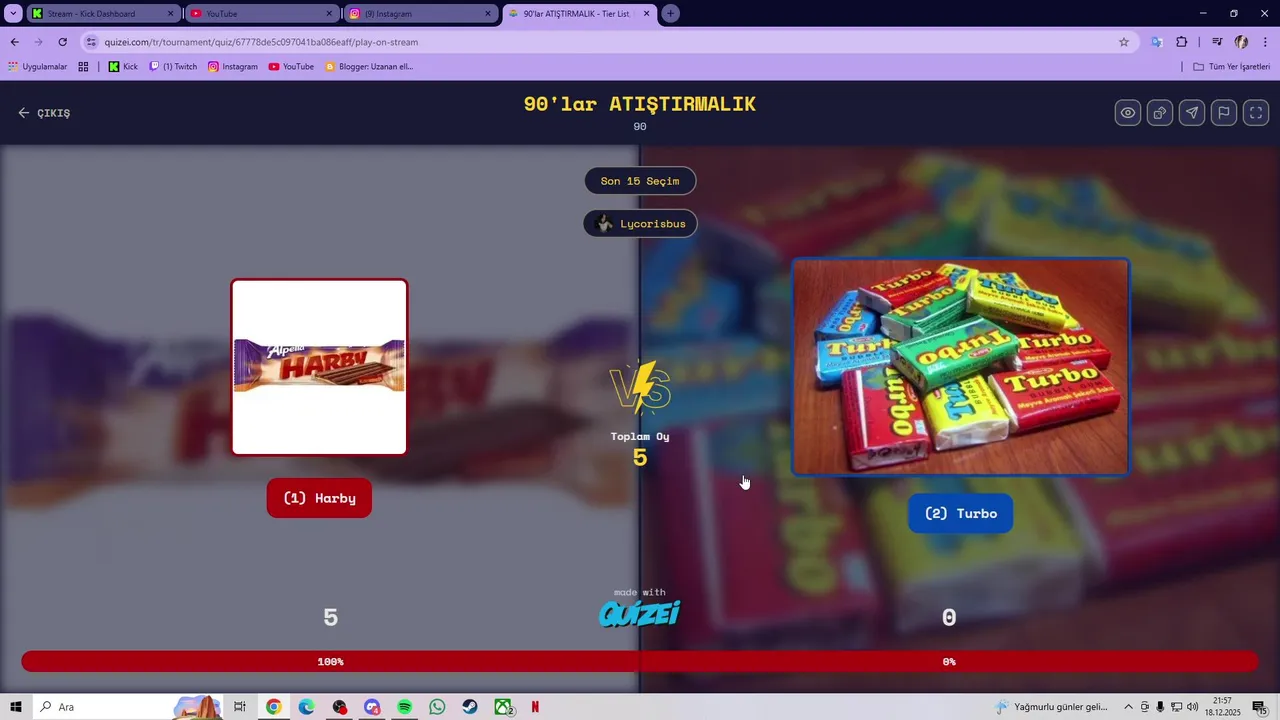Vote for the (2) Turbo button
The height and width of the screenshot is (720, 1280).
960,513
